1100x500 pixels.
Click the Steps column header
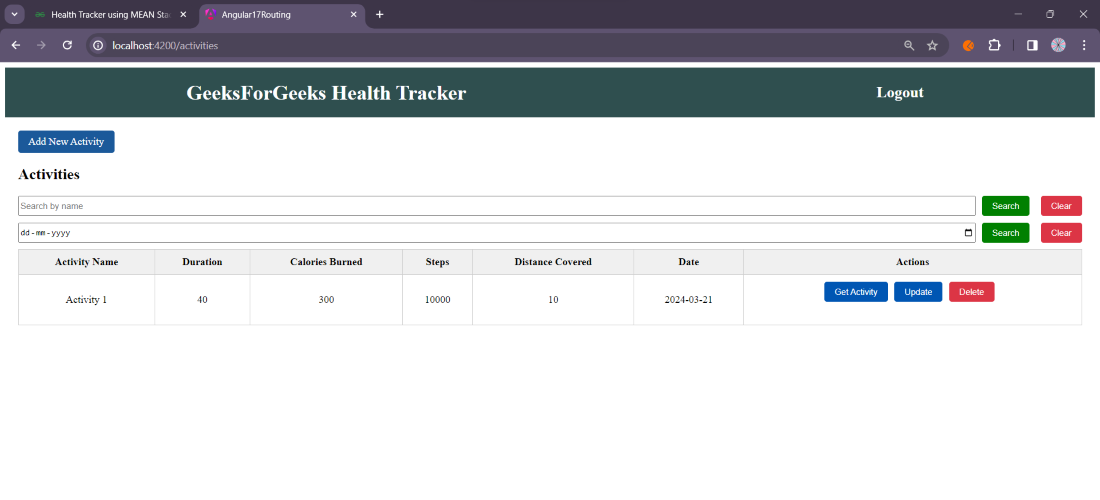click(437, 262)
